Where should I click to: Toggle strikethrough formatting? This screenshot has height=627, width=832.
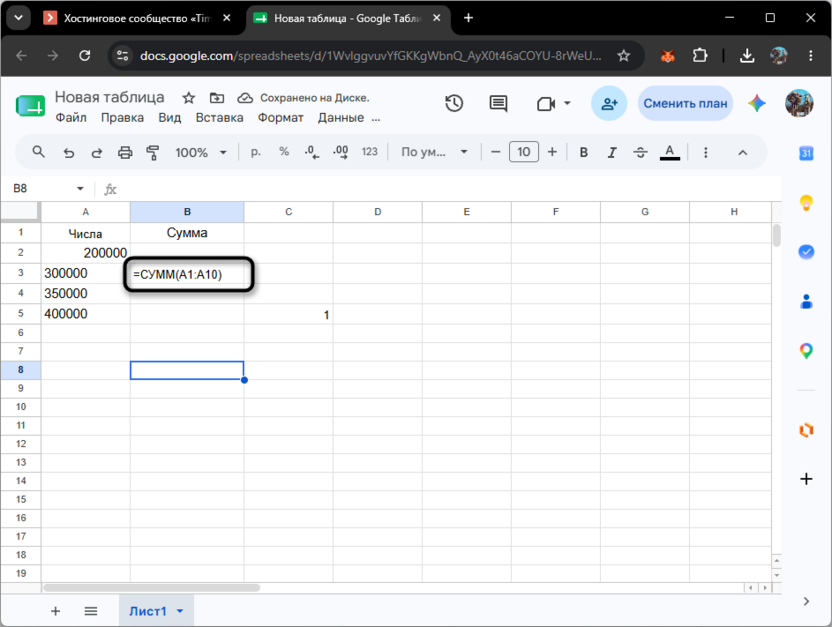click(x=640, y=153)
